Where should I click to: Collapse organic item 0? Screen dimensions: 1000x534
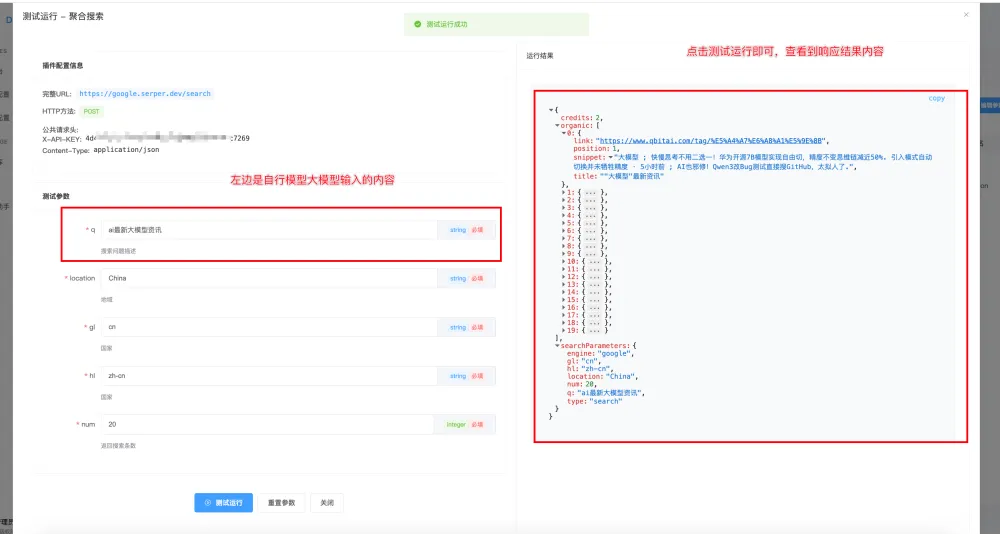tap(564, 133)
